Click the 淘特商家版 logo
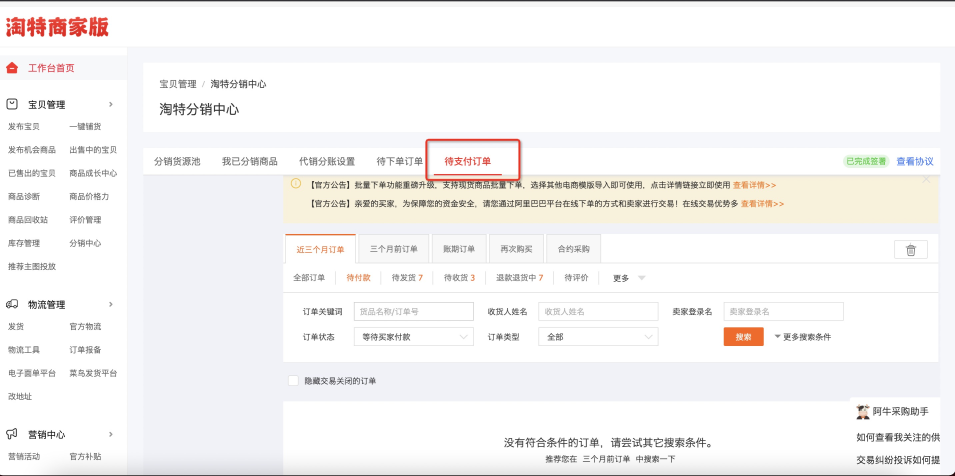The height and width of the screenshot is (476, 955). coord(57,27)
